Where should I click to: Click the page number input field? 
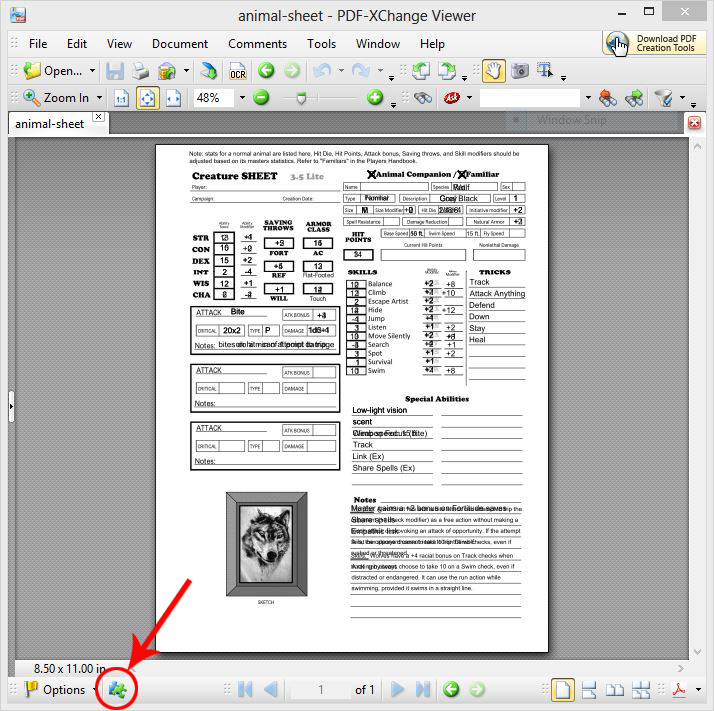click(321, 690)
